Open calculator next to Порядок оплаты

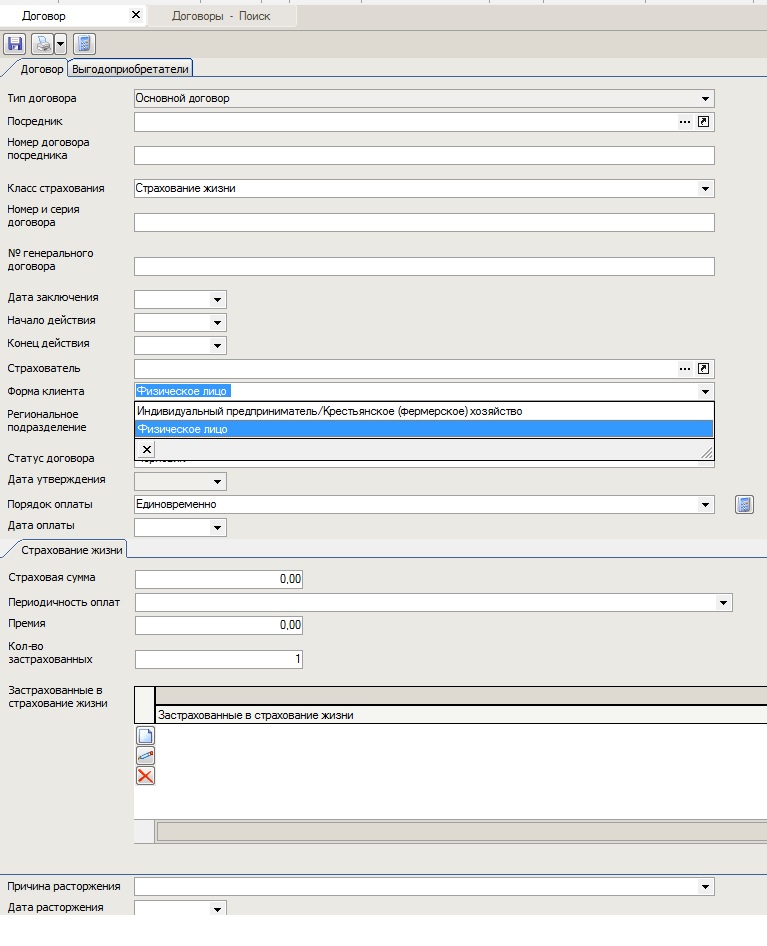(x=743, y=505)
